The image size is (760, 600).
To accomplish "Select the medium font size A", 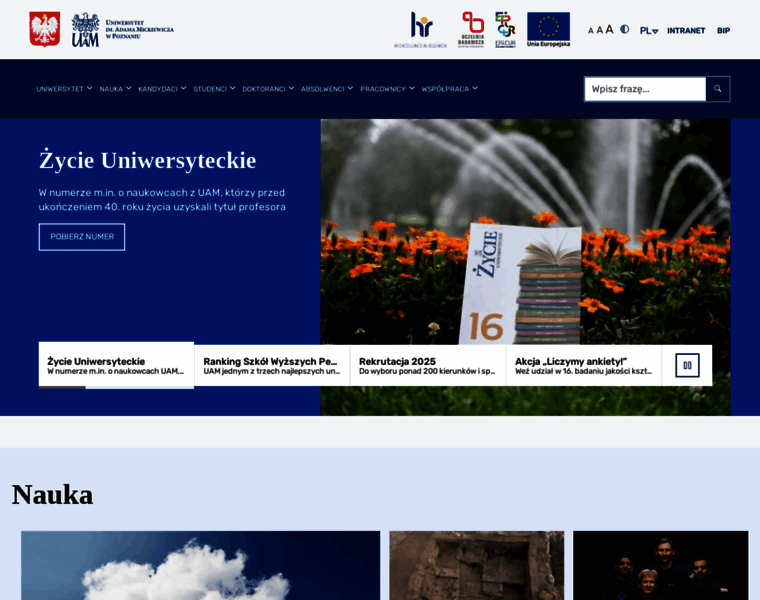I will coord(600,31).
